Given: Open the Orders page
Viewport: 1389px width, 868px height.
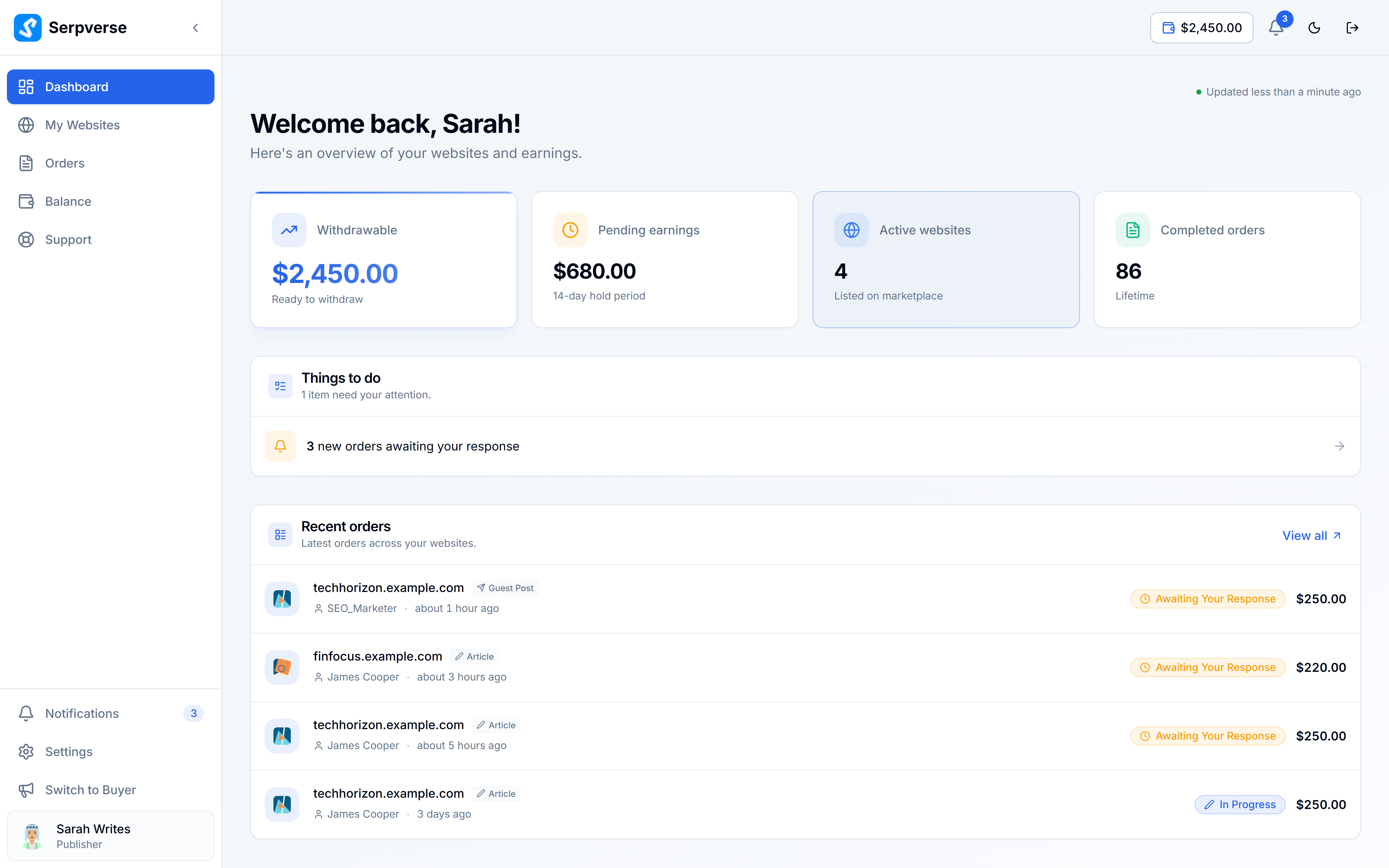Looking at the screenshot, I should click(111, 163).
